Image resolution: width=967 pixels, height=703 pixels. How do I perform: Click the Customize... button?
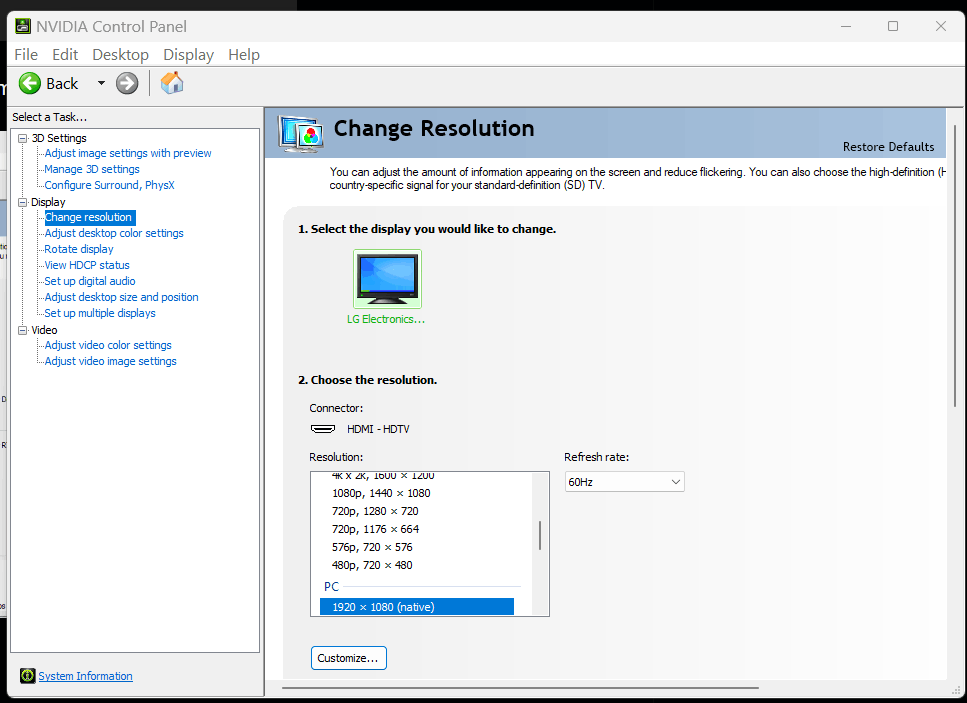[348, 658]
